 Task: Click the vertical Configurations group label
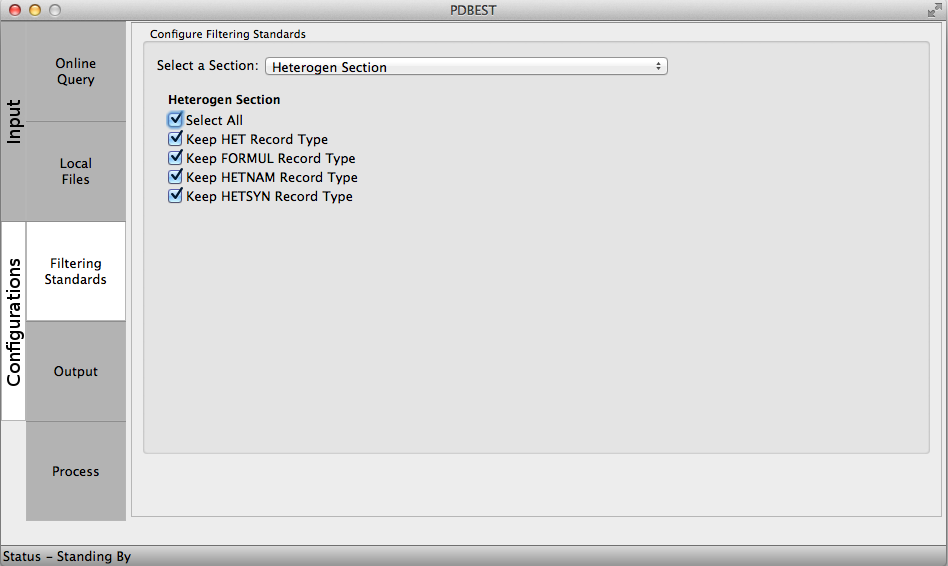14,322
